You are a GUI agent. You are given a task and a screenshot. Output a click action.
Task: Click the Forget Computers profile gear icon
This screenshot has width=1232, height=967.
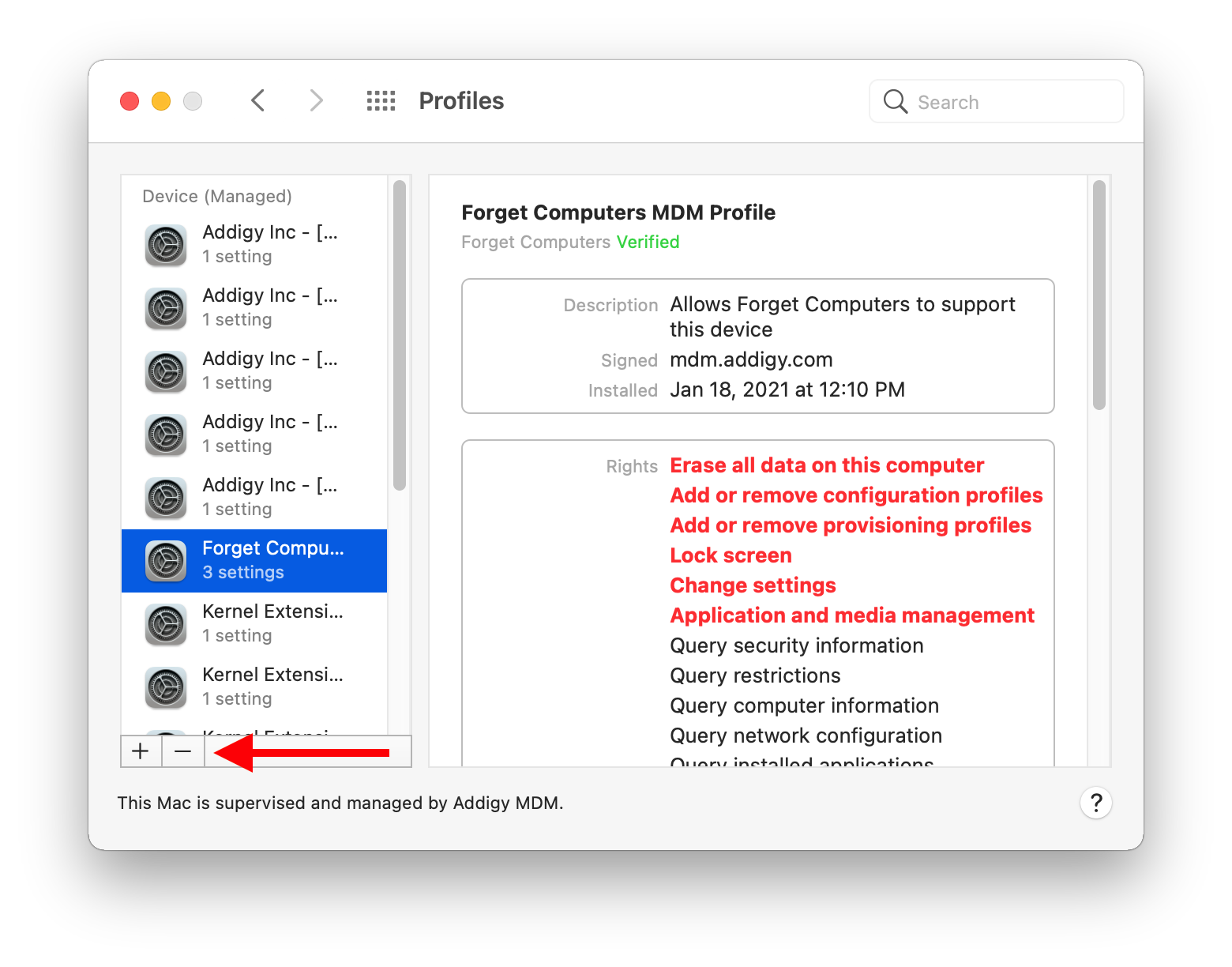166,561
